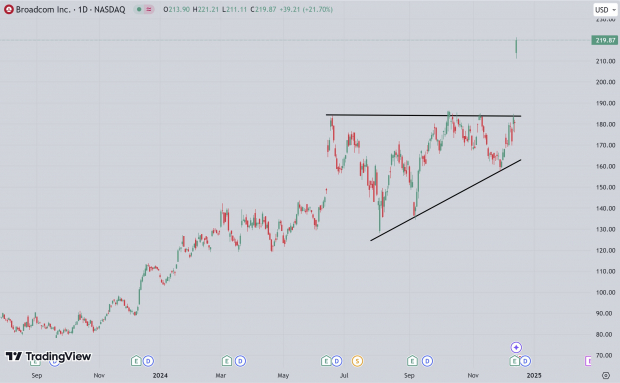The height and width of the screenshot is (383, 620).
Task: Open the dividend marker after Sep 2024
Action: (427, 361)
